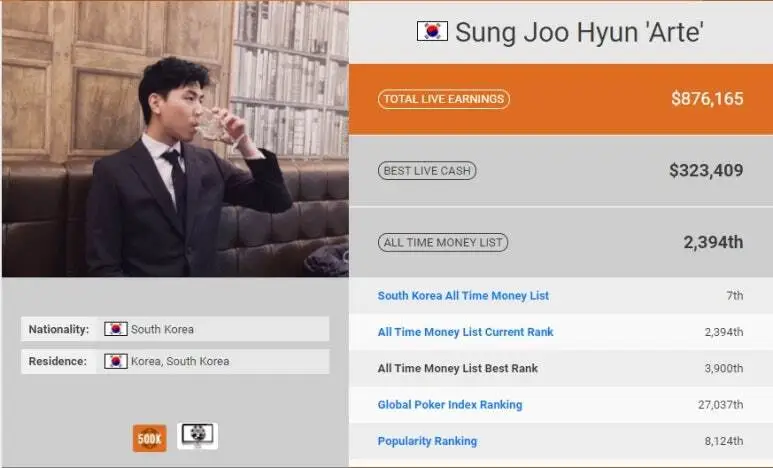Image resolution: width=773 pixels, height=468 pixels.
Task: Click the large 2,394th ranking value
Action: click(x=713, y=242)
